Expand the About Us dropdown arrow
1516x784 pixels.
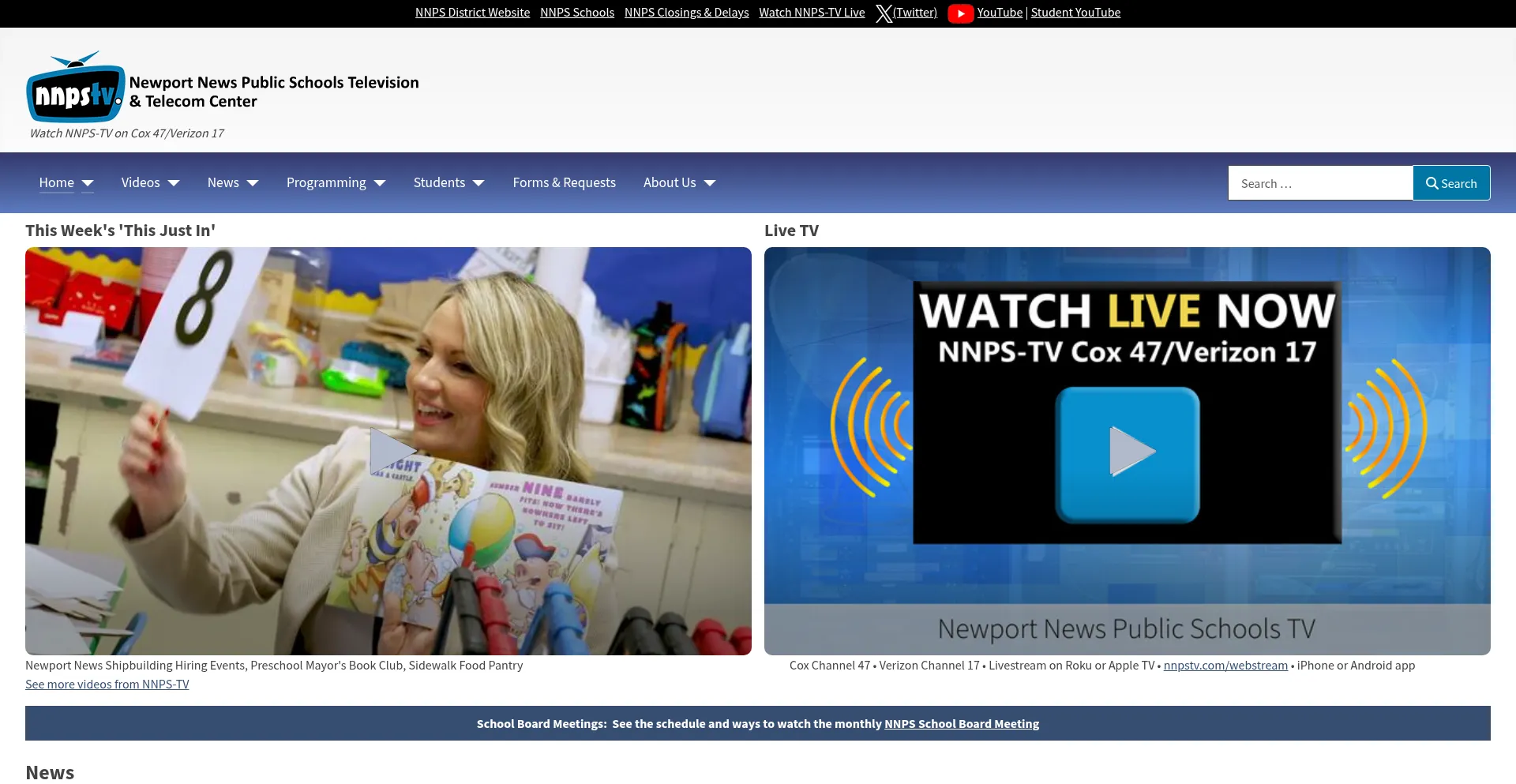pos(710,183)
